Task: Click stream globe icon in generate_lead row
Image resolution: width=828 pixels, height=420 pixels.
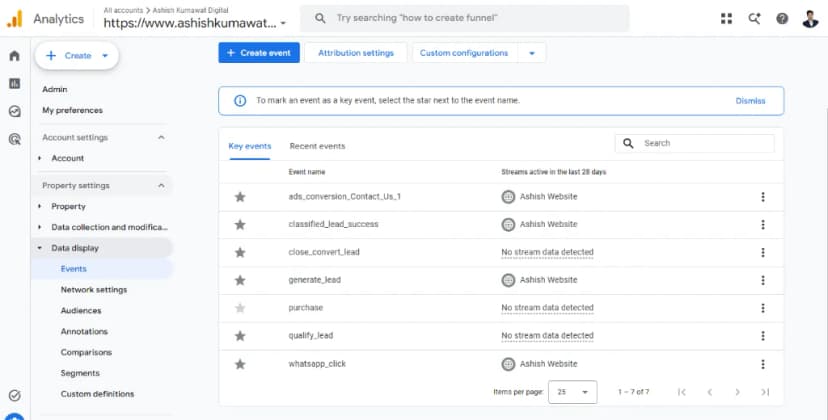Action: pyautogui.click(x=508, y=280)
